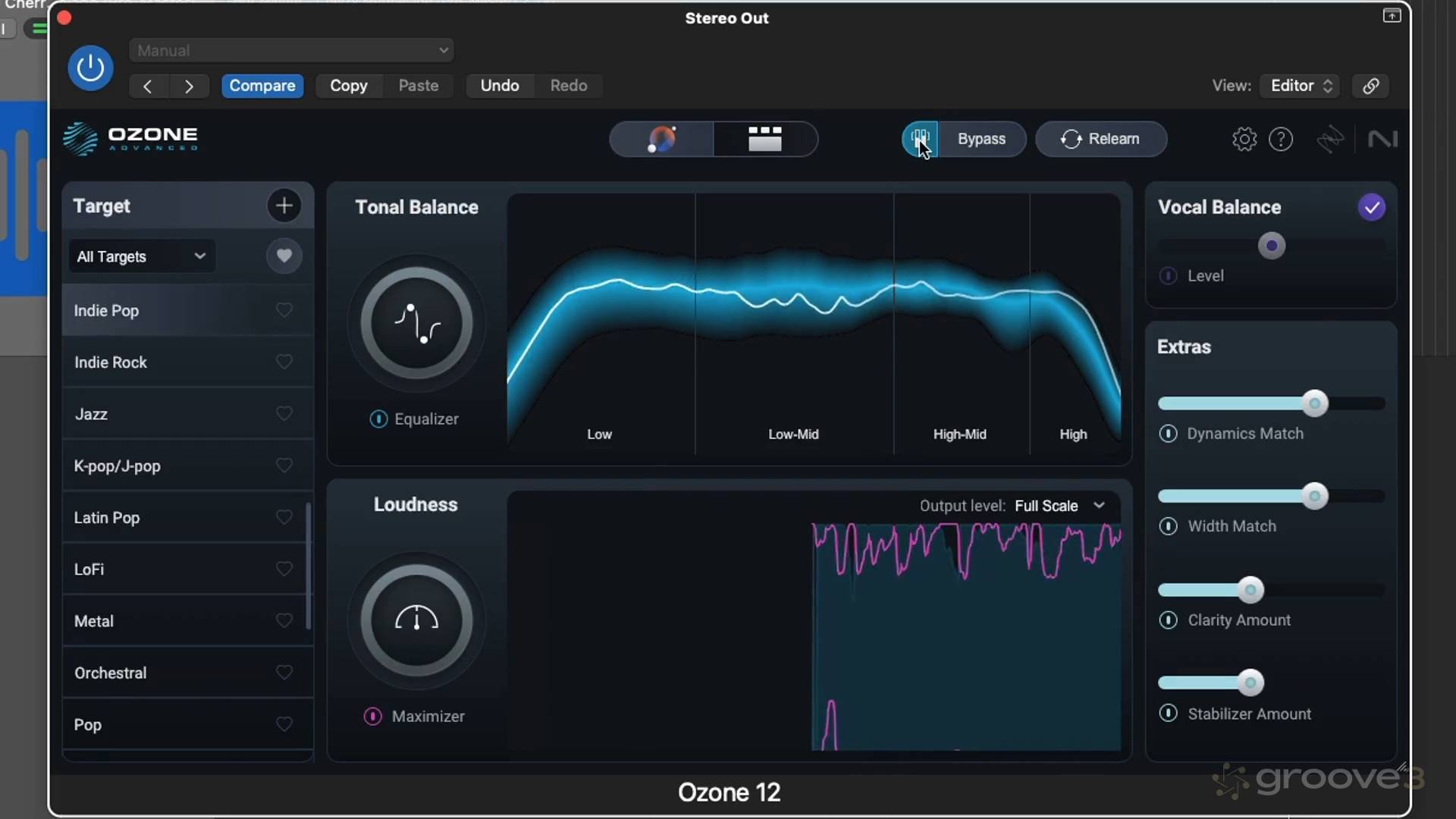Show favorite targets with heart filter

tap(284, 256)
